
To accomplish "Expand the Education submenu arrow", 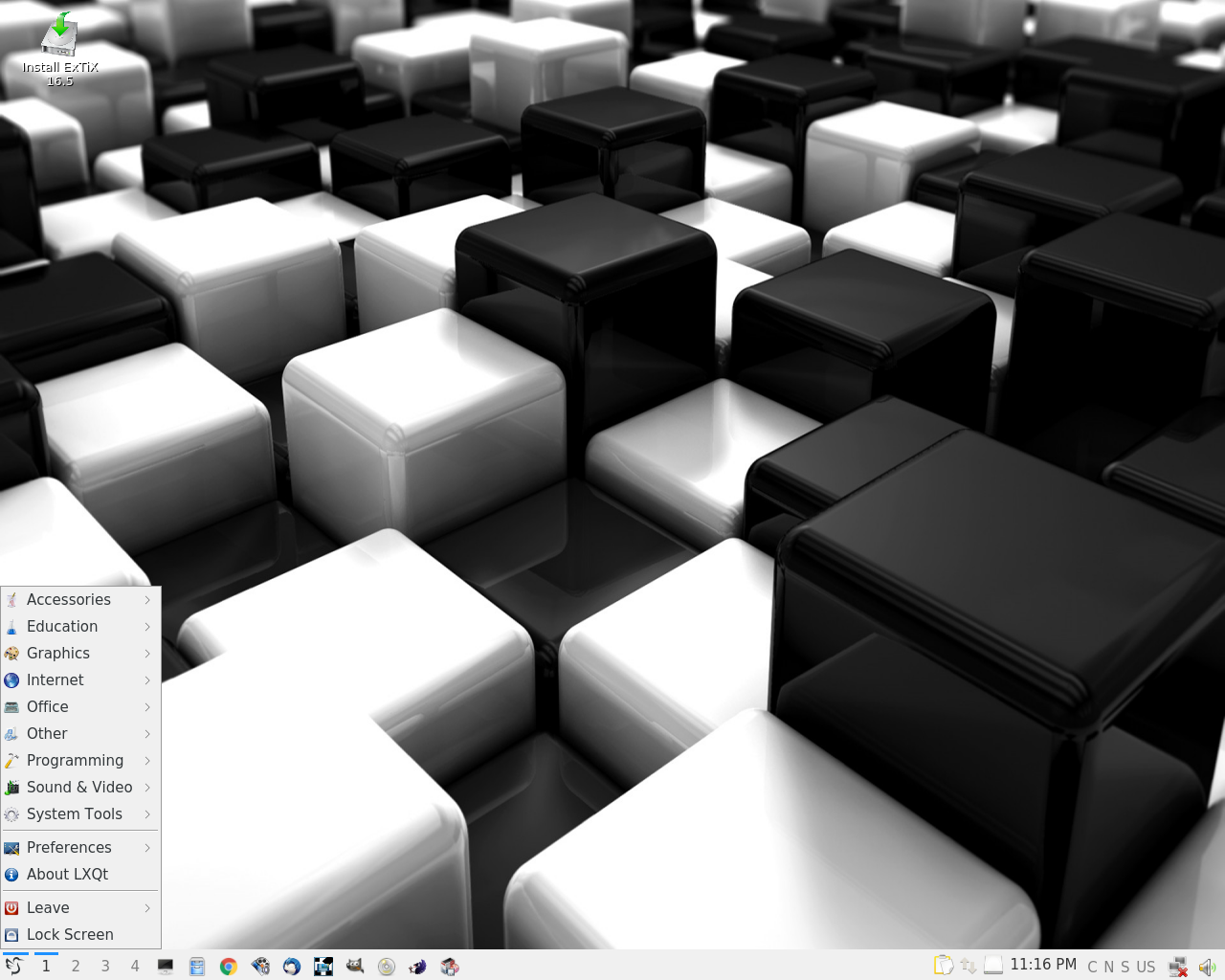I will (147, 627).
